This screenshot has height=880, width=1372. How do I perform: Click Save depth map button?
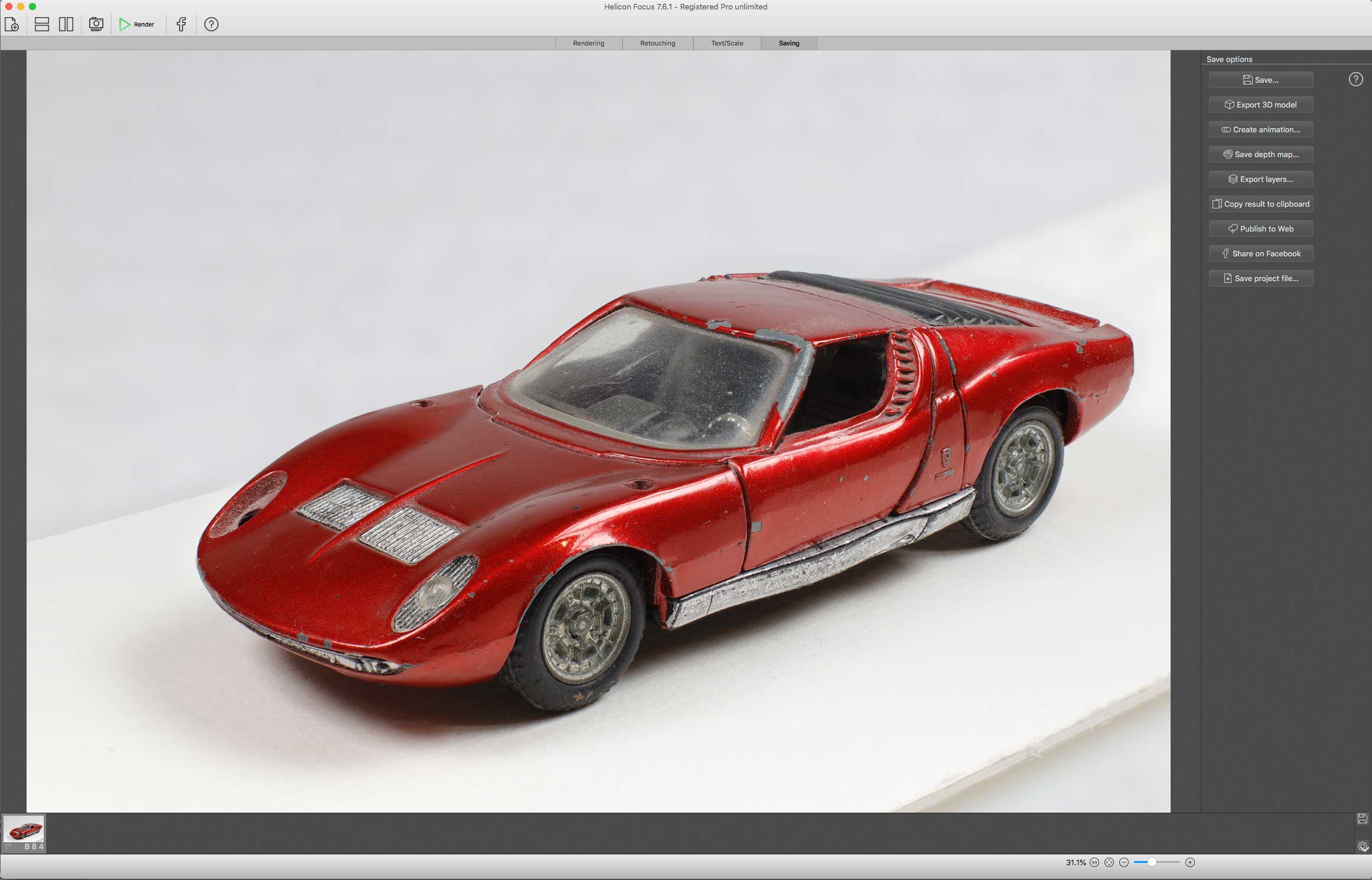1261,154
